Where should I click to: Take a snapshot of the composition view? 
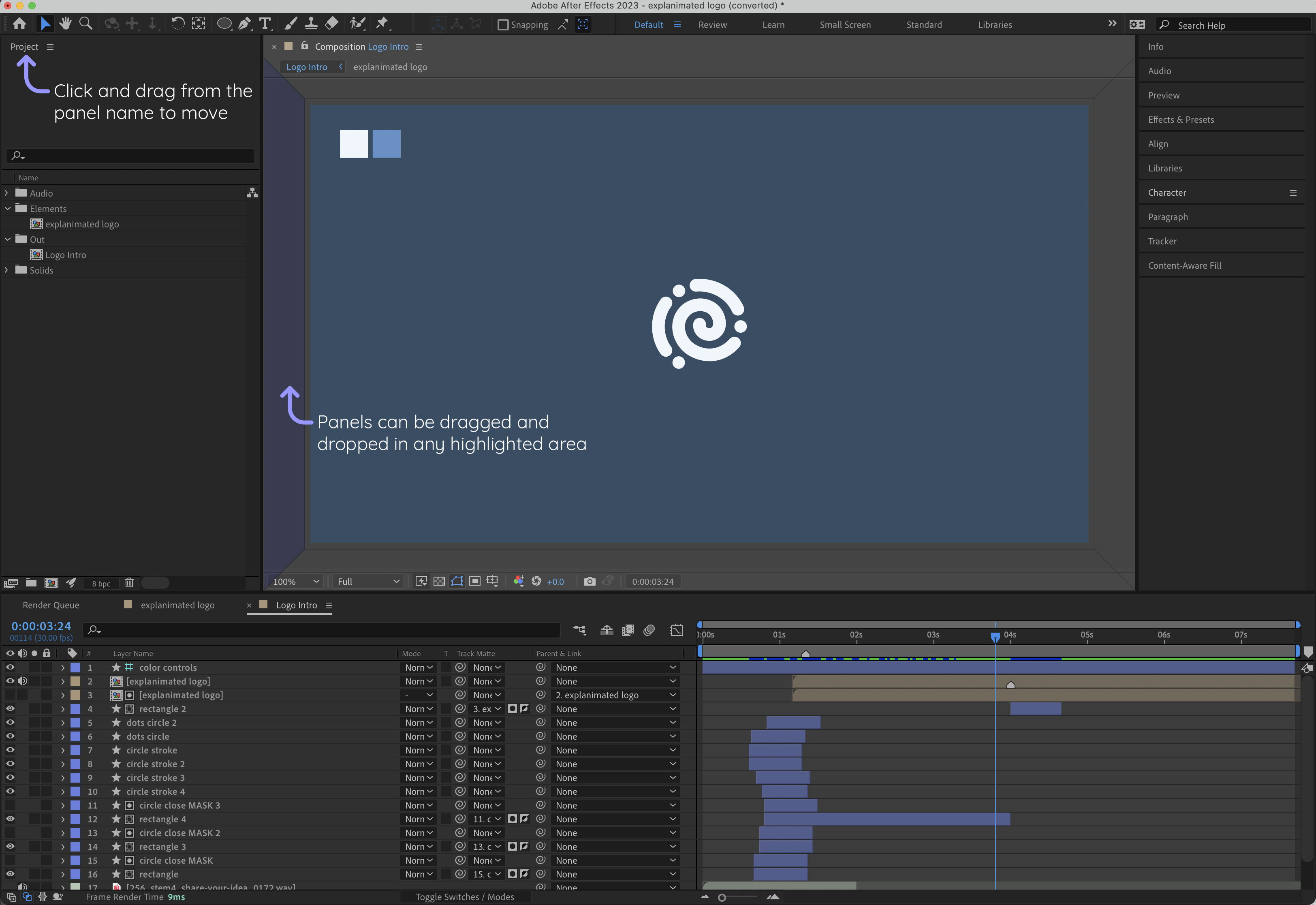coord(590,581)
